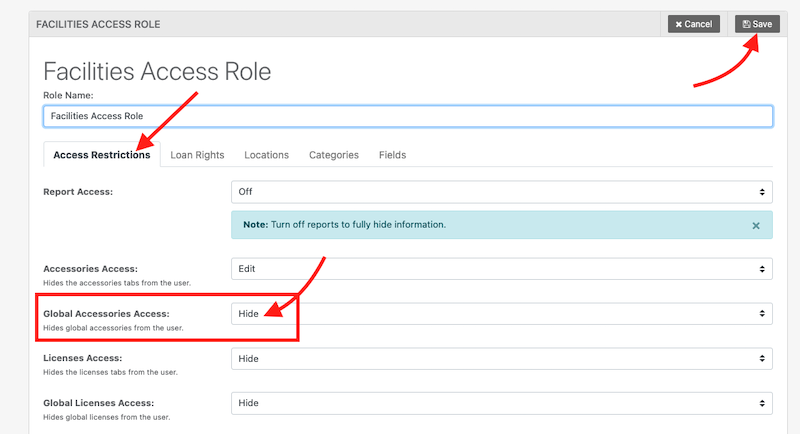The image size is (800, 434).
Task: Open the Loan Rights tab
Action: pos(197,155)
